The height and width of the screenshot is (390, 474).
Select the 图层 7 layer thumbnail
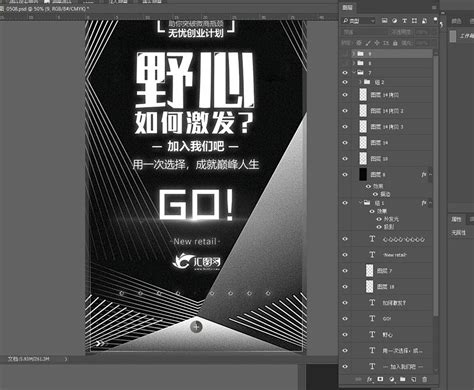[369, 271]
